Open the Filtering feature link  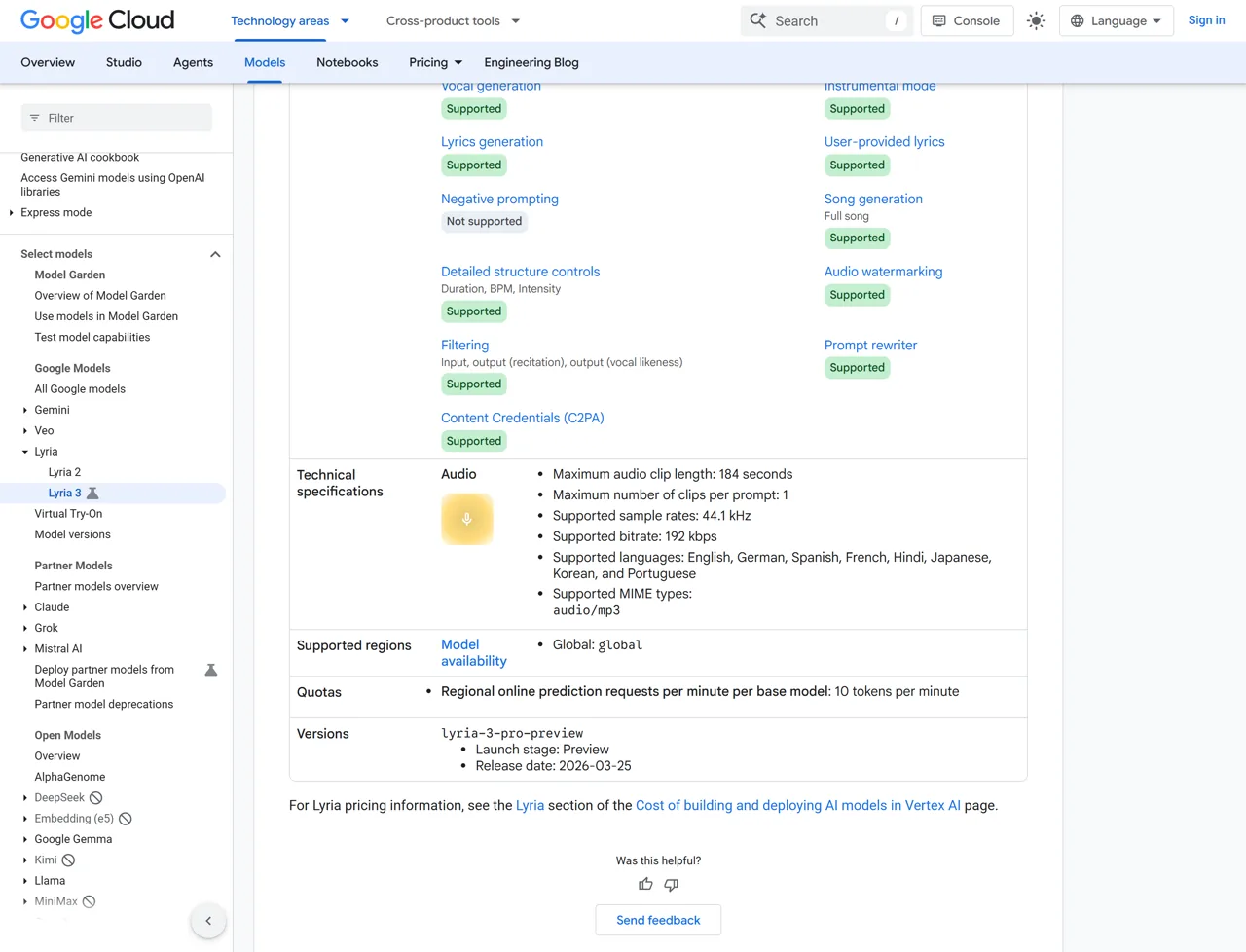click(x=465, y=346)
